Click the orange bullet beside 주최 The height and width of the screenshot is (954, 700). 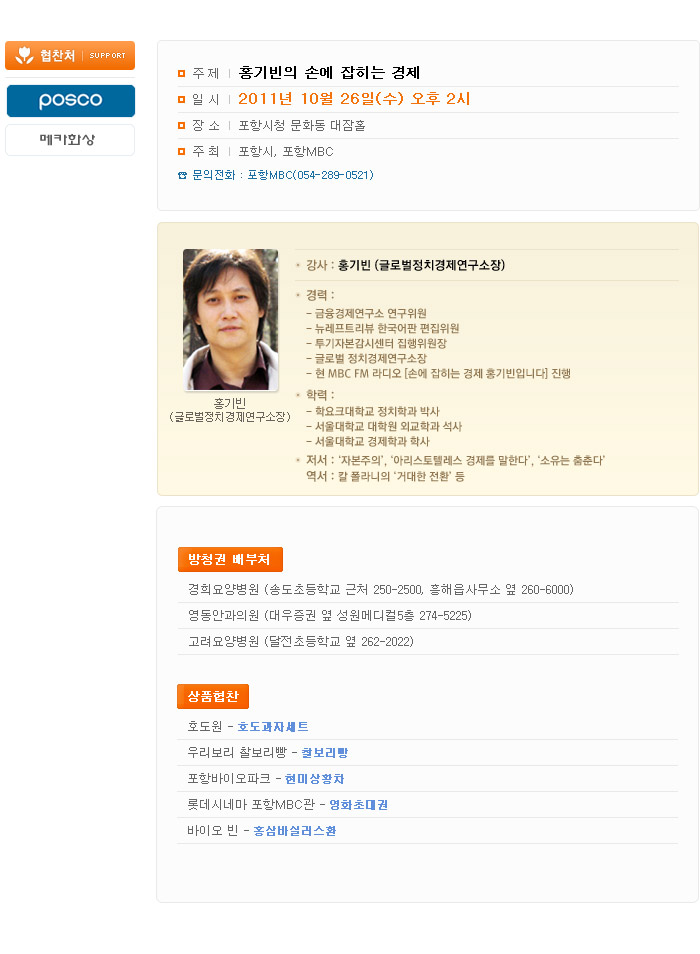[x=181, y=151]
